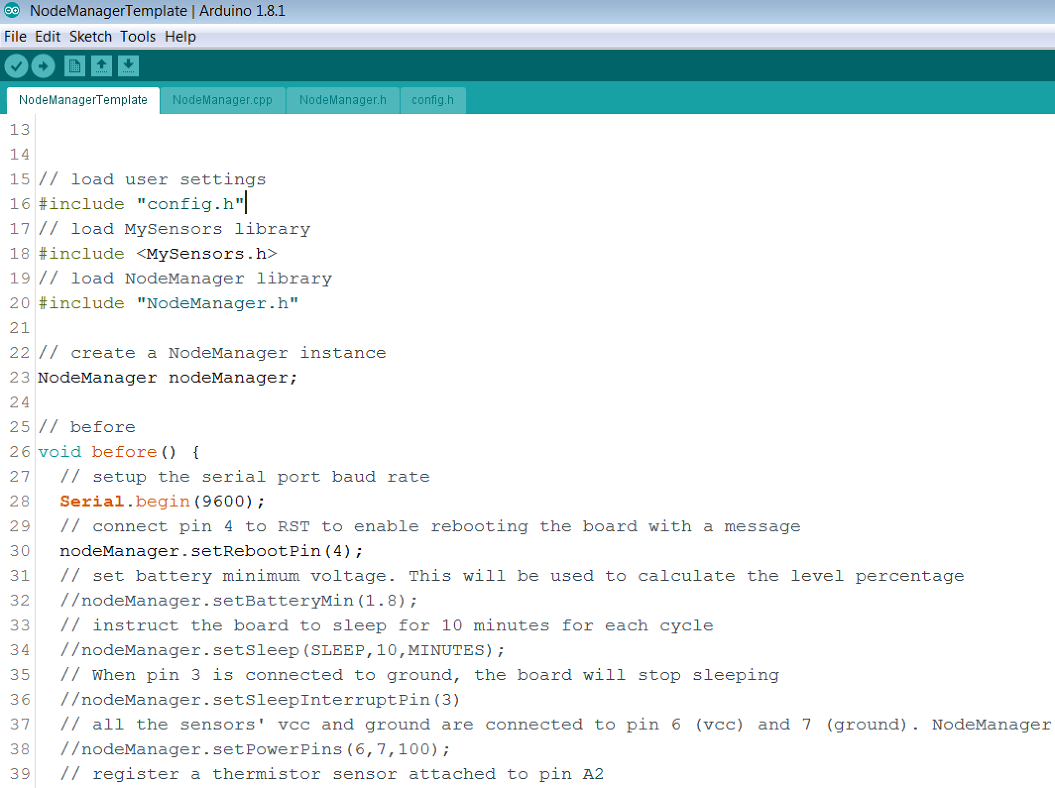Screen dimensions: 1055x788
Task: Create a new sketch with the New icon
Action: (74, 65)
